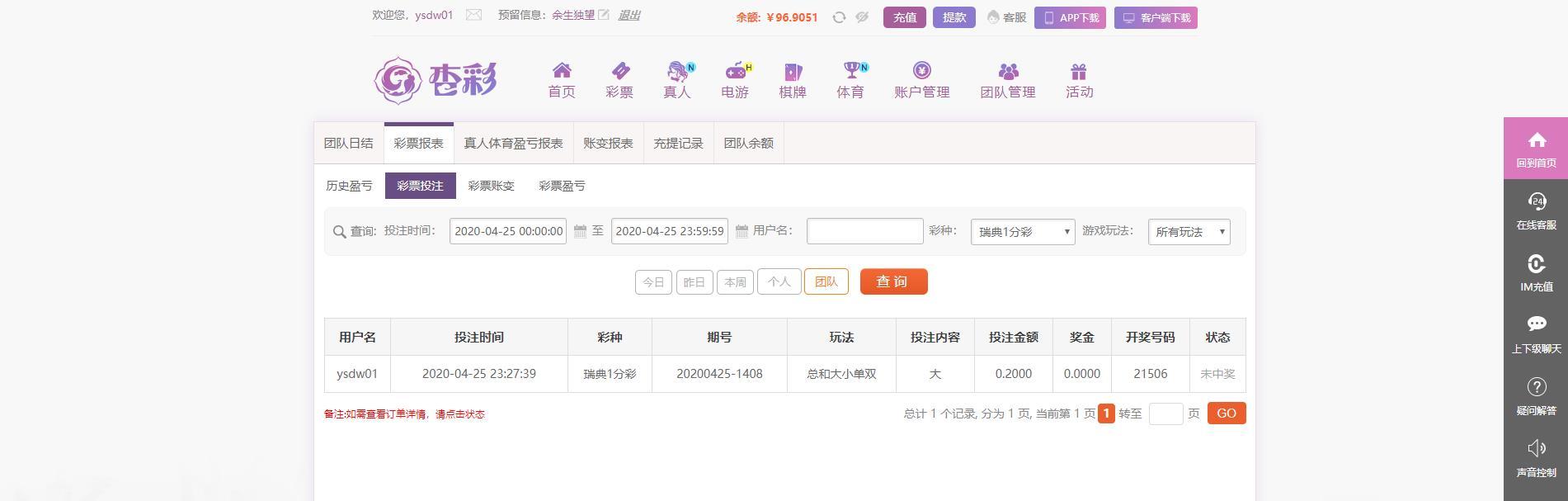The image size is (1568, 501).
Task: Click the 查询 search button
Action: [893, 281]
